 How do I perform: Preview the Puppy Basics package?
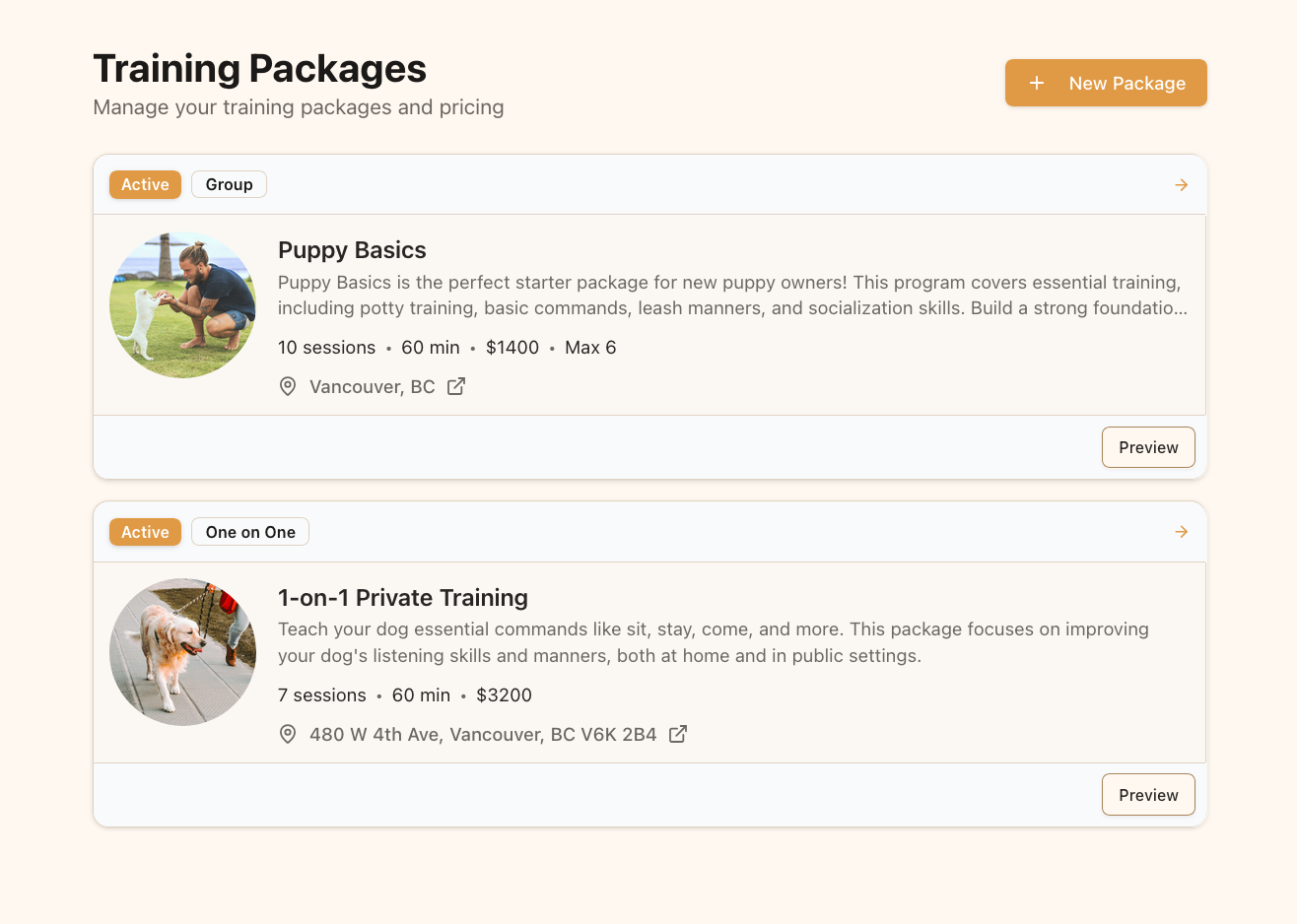pos(1148,446)
